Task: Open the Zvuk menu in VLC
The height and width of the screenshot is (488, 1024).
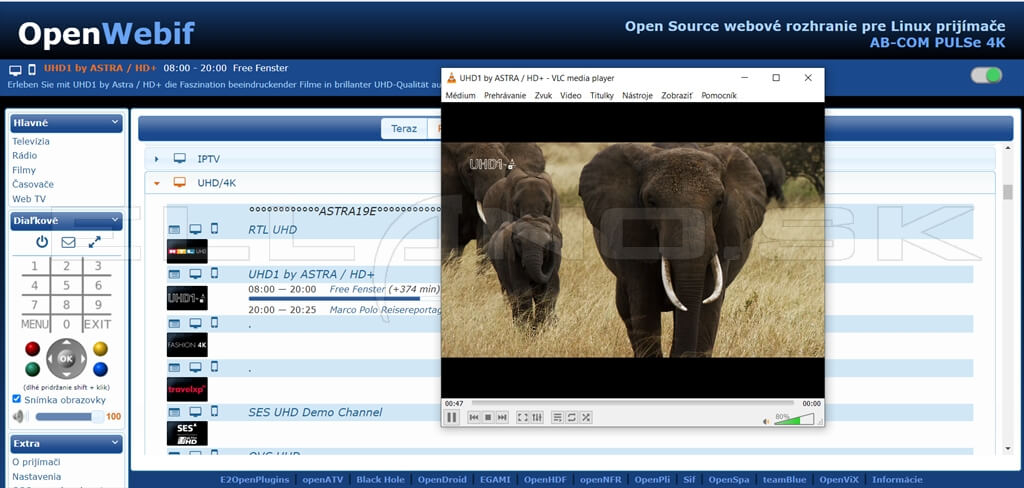Action: click(x=543, y=95)
